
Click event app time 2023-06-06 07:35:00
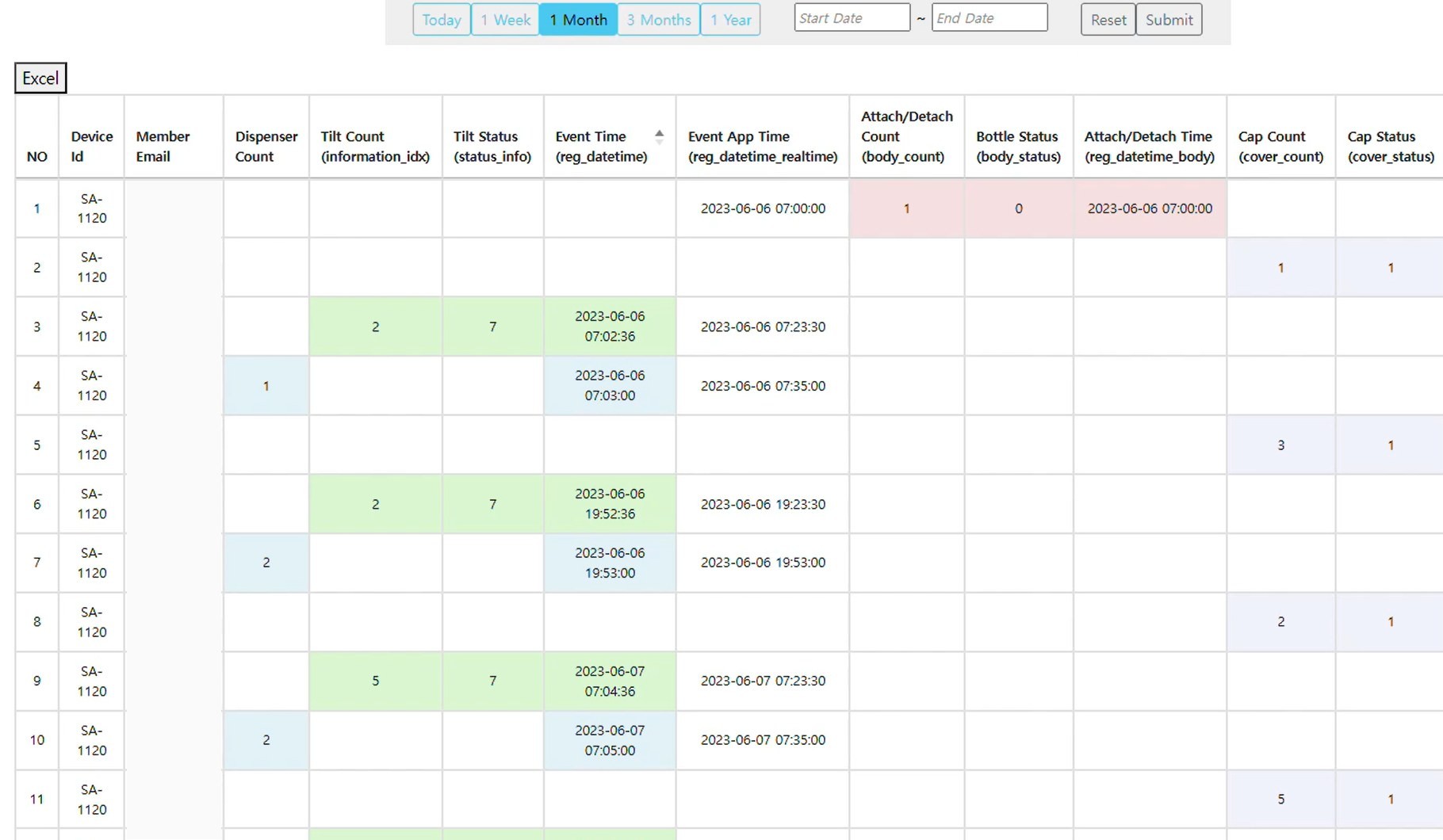click(763, 386)
